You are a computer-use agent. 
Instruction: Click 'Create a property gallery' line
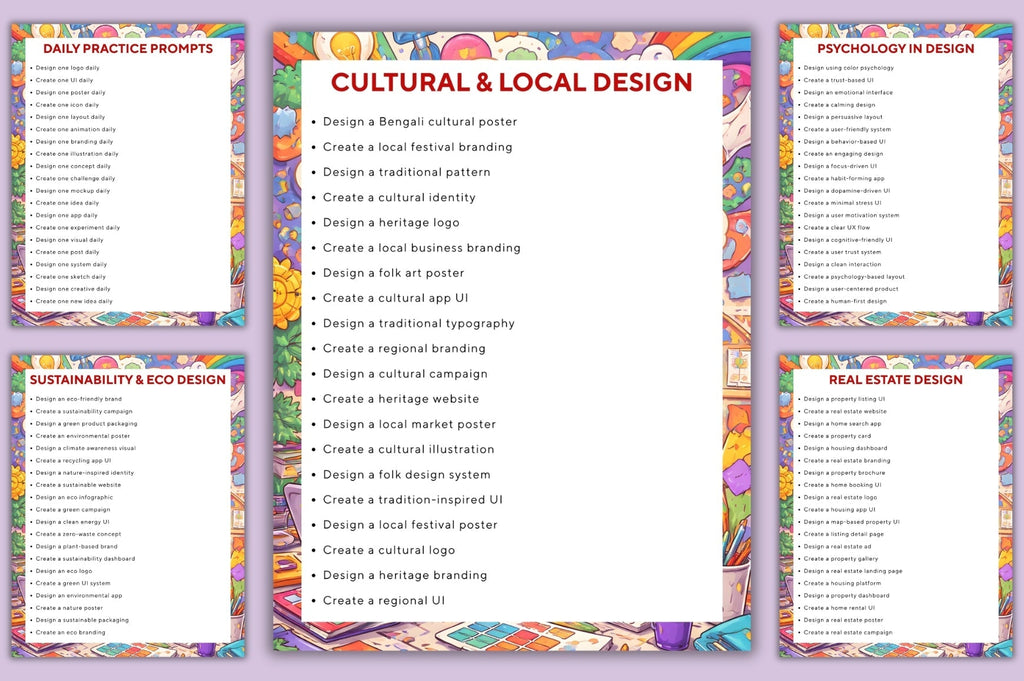click(840, 559)
